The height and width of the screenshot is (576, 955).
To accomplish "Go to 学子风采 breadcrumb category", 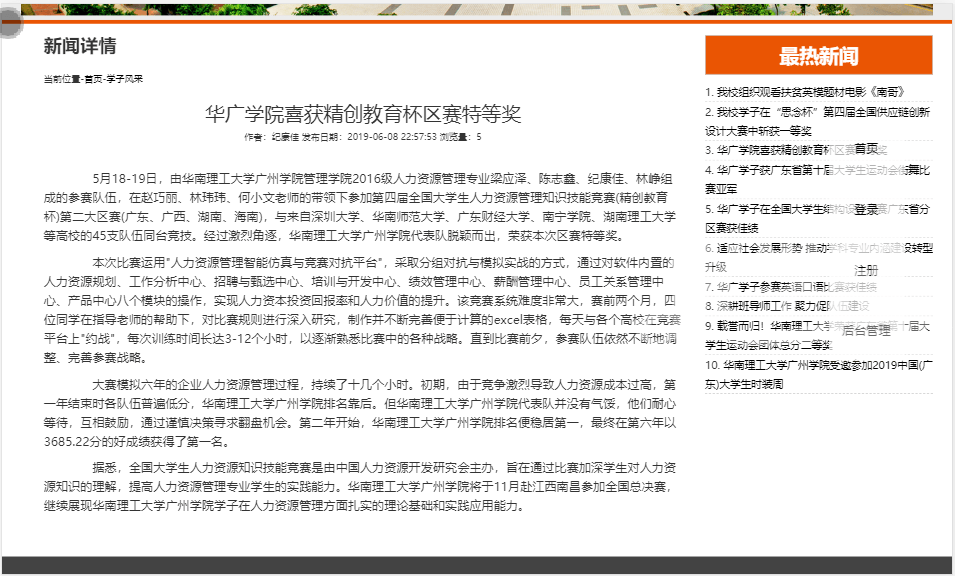I will [x=125, y=79].
